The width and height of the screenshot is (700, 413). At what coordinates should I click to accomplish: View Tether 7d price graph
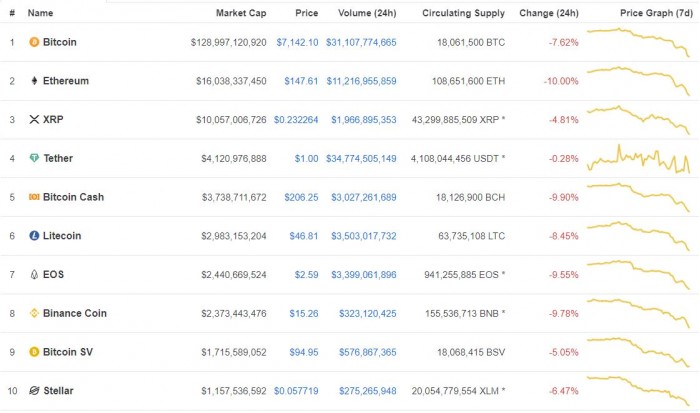(640, 158)
